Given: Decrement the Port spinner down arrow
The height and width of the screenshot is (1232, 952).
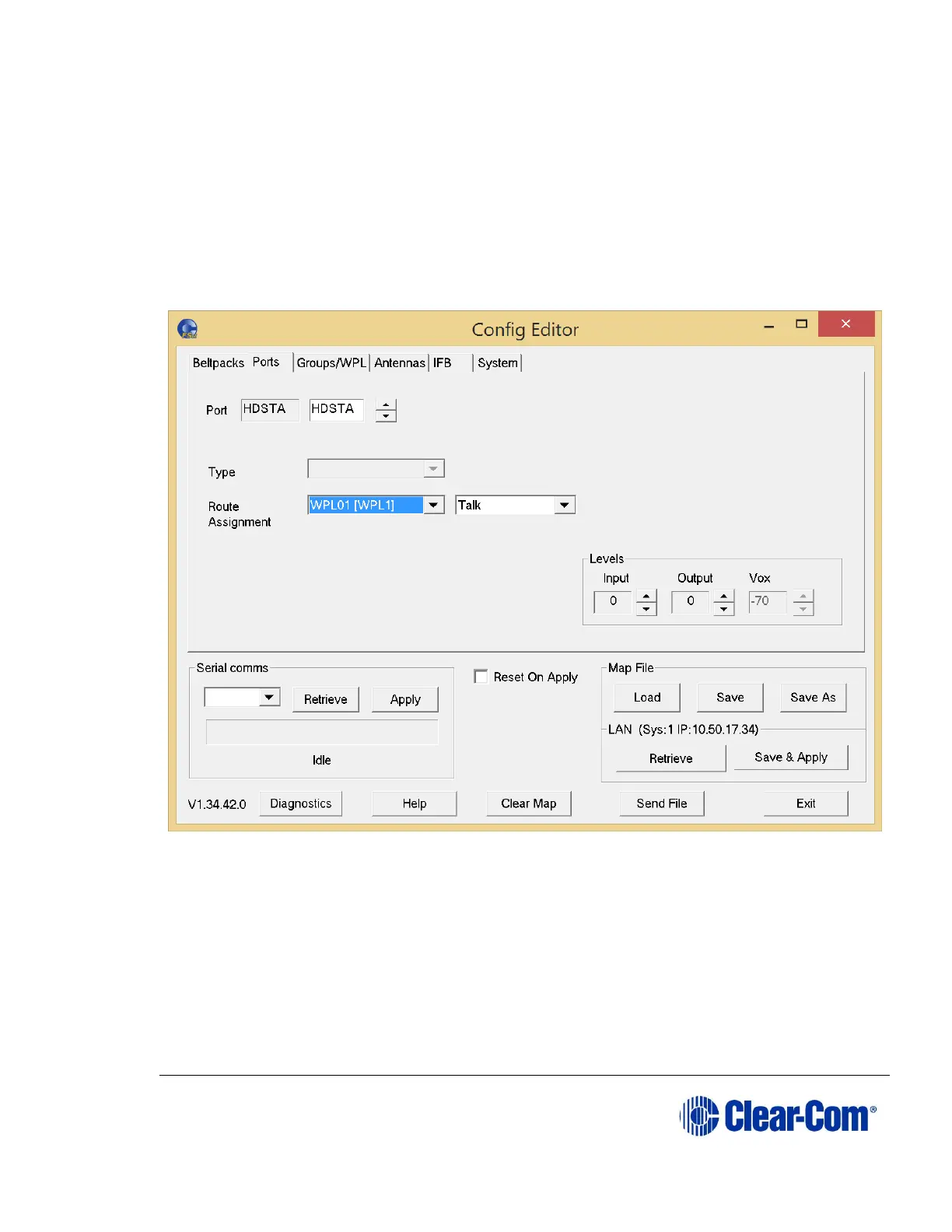Looking at the screenshot, I should tap(386, 416).
